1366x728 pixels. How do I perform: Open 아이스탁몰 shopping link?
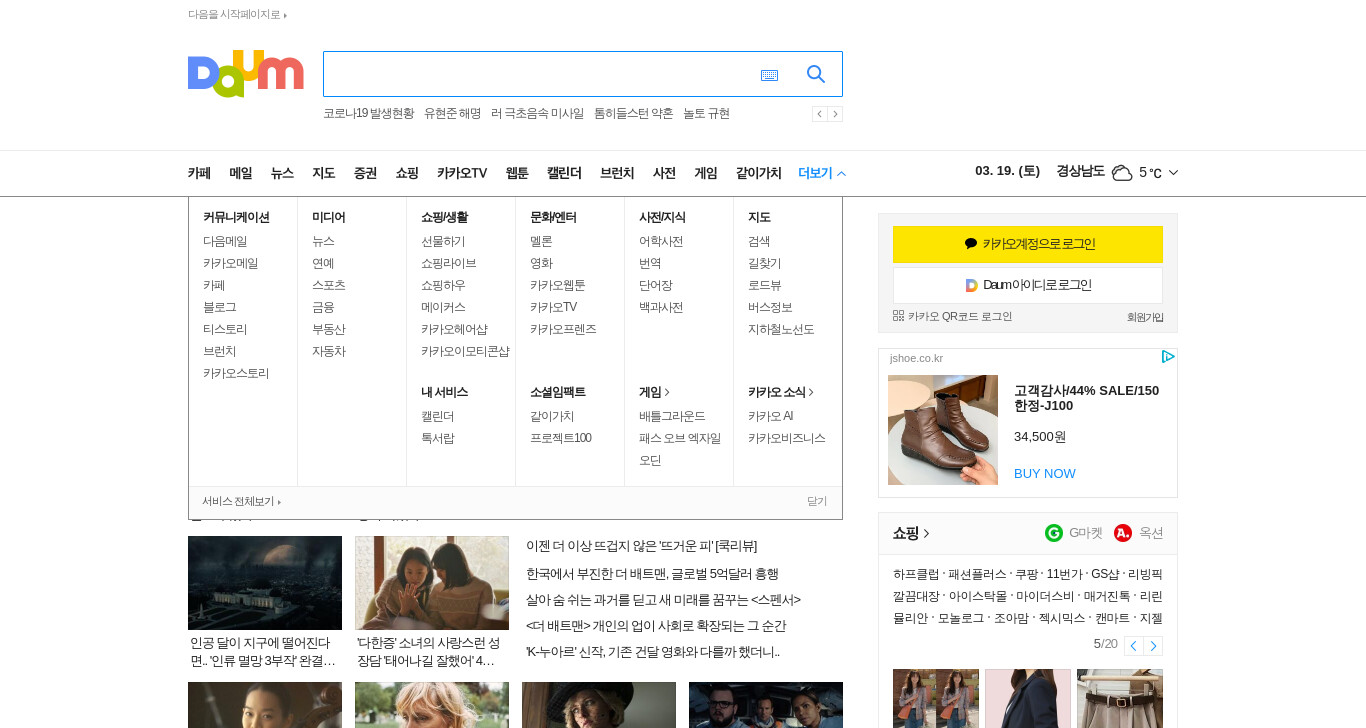tap(978, 596)
